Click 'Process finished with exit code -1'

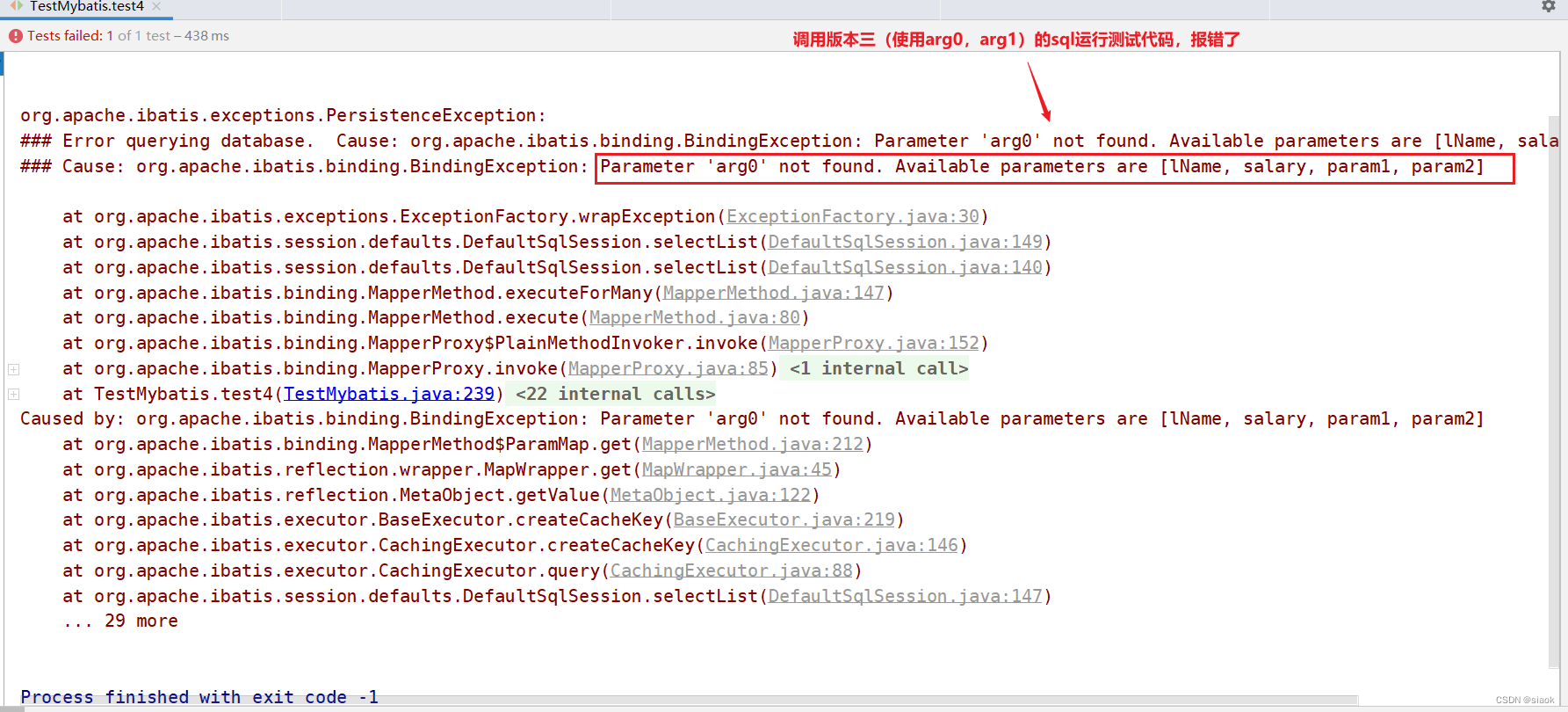(x=199, y=697)
